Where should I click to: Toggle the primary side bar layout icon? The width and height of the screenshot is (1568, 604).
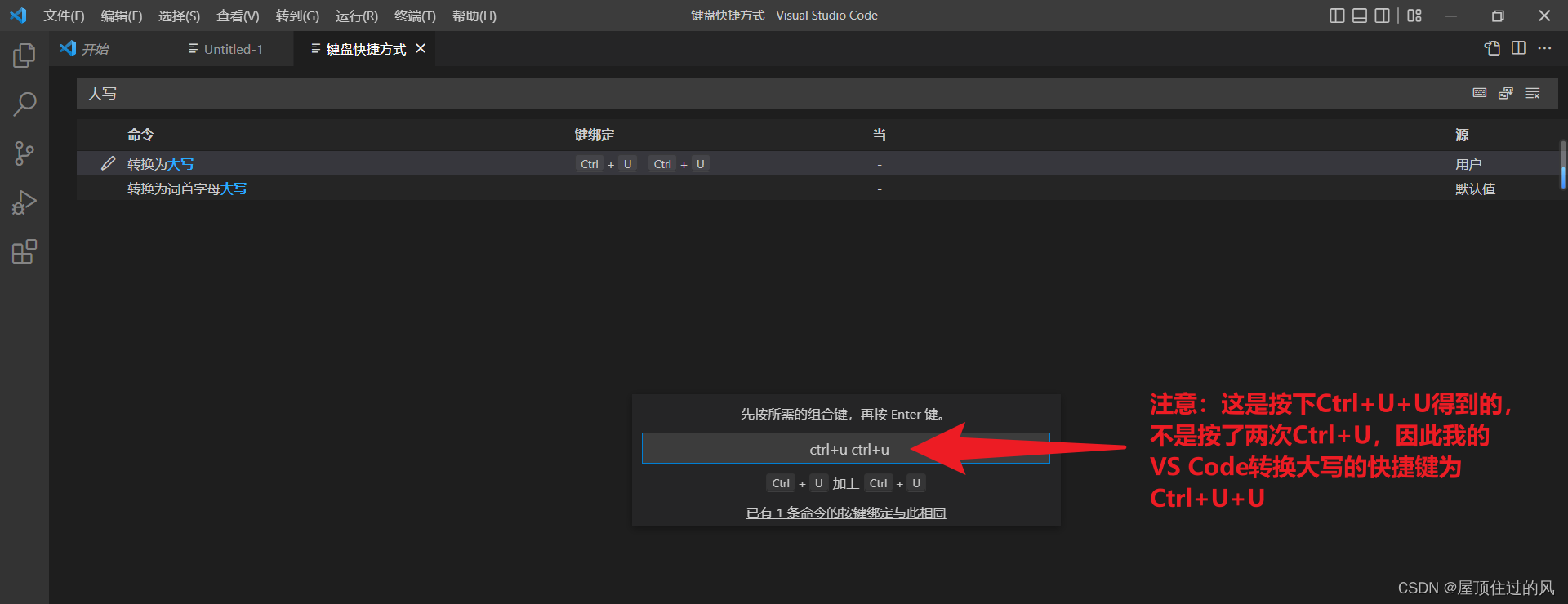coord(1337,16)
